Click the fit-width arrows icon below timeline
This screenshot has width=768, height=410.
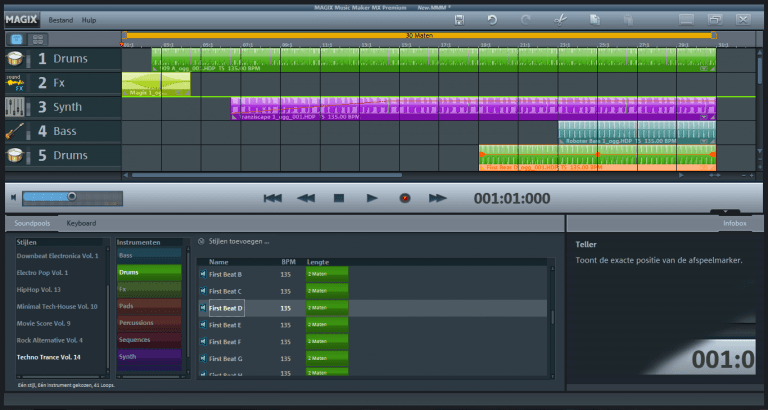coord(715,175)
